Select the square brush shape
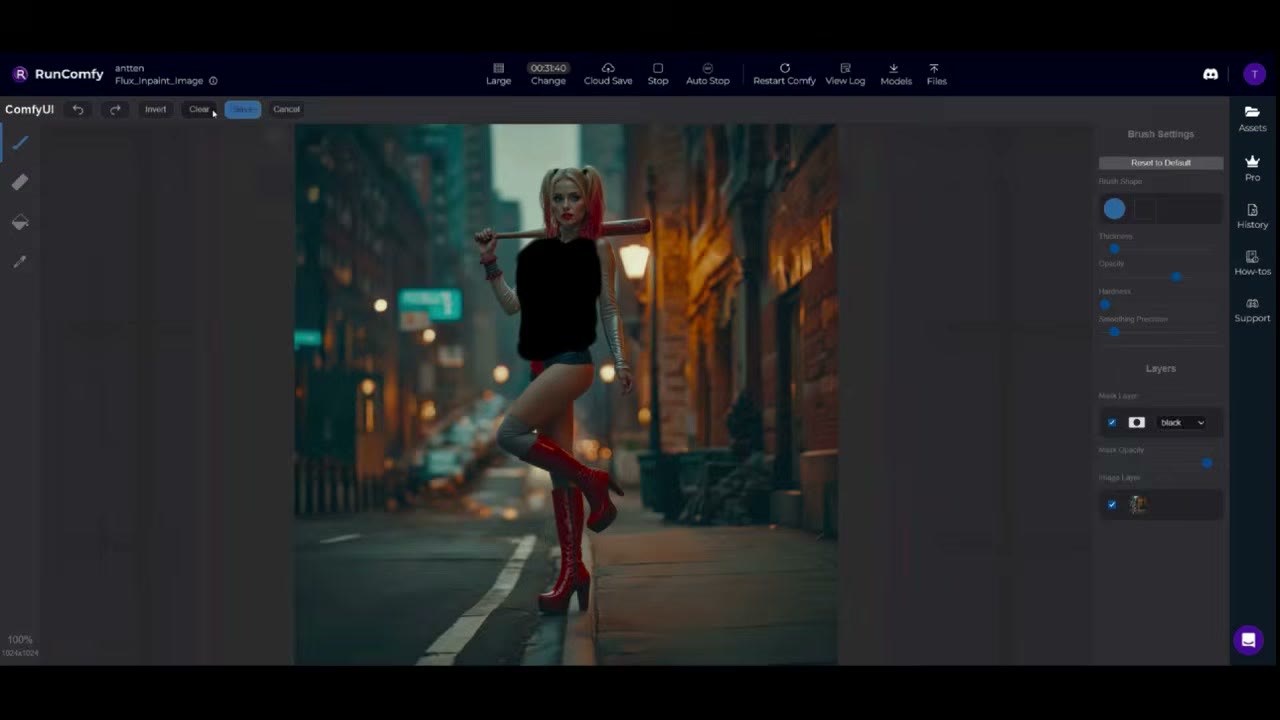 click(x=1145, y=209)
